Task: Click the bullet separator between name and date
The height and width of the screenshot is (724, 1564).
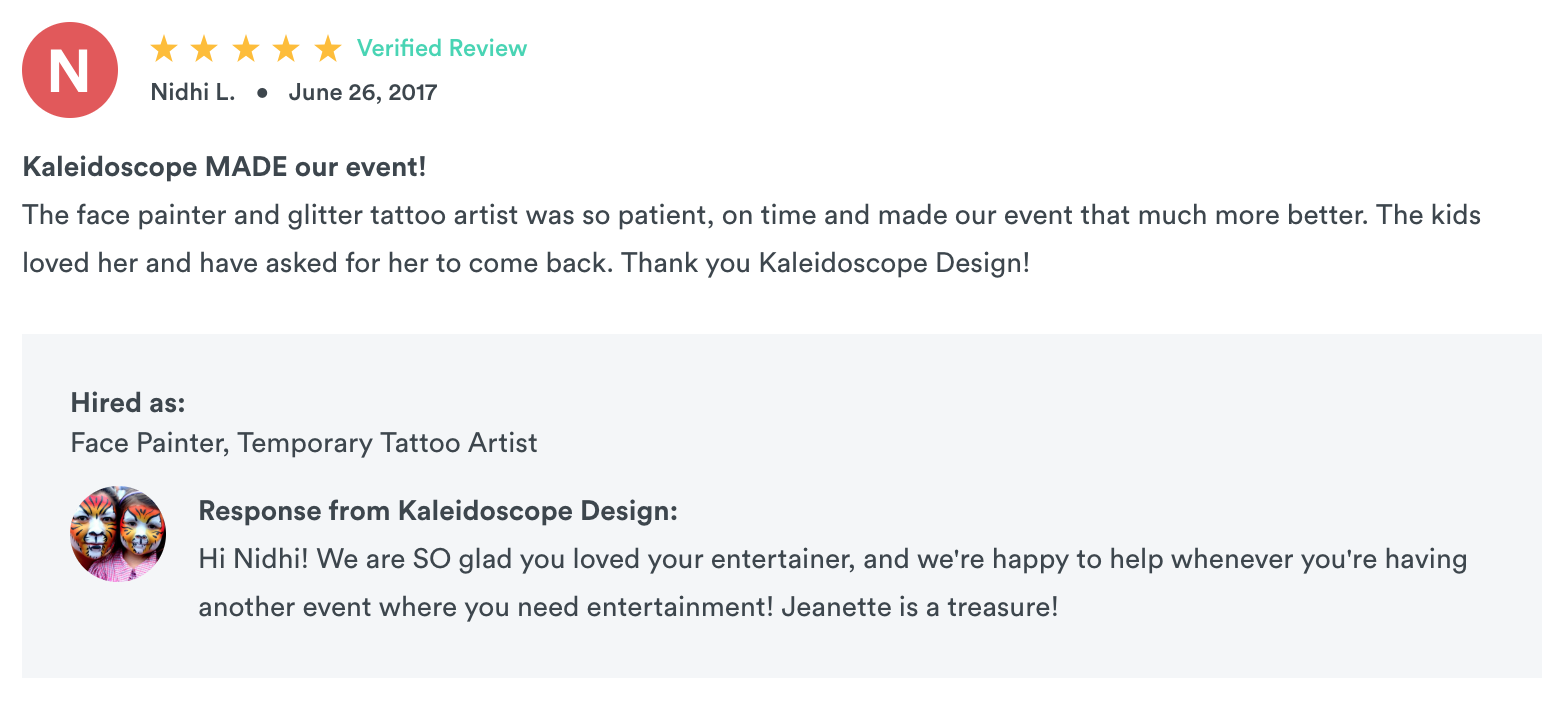Action: [262, 93]
